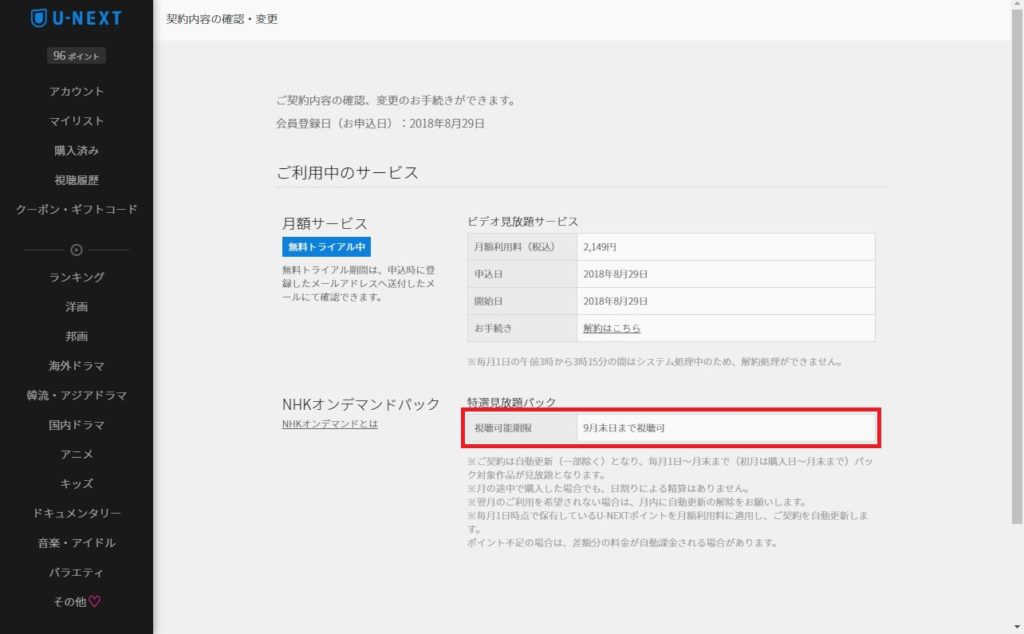The image size is (1024, 634).
Task: View 視聴履歴 watch history
Action: (x=76, y=180)
